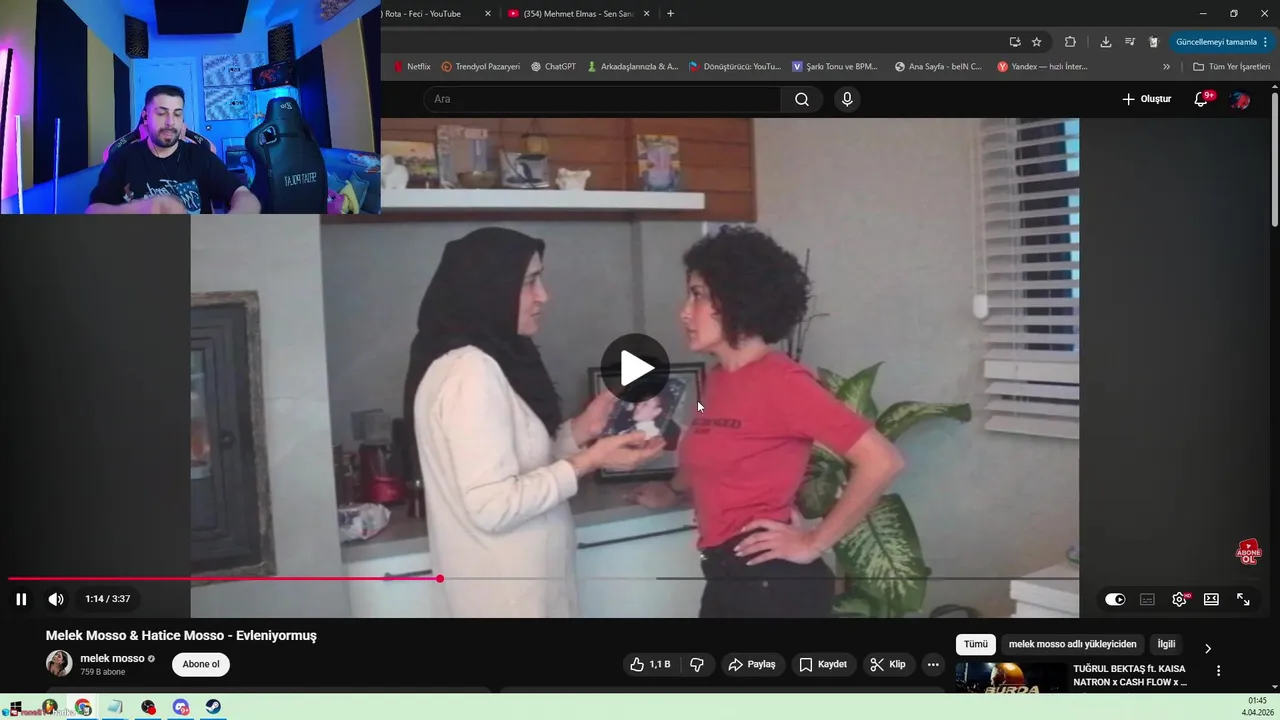Open the Trendyol Pazaryeri bookmark
Viewport: 1280px width, 720px height.
pyautogui.click(x=481, y=67)
